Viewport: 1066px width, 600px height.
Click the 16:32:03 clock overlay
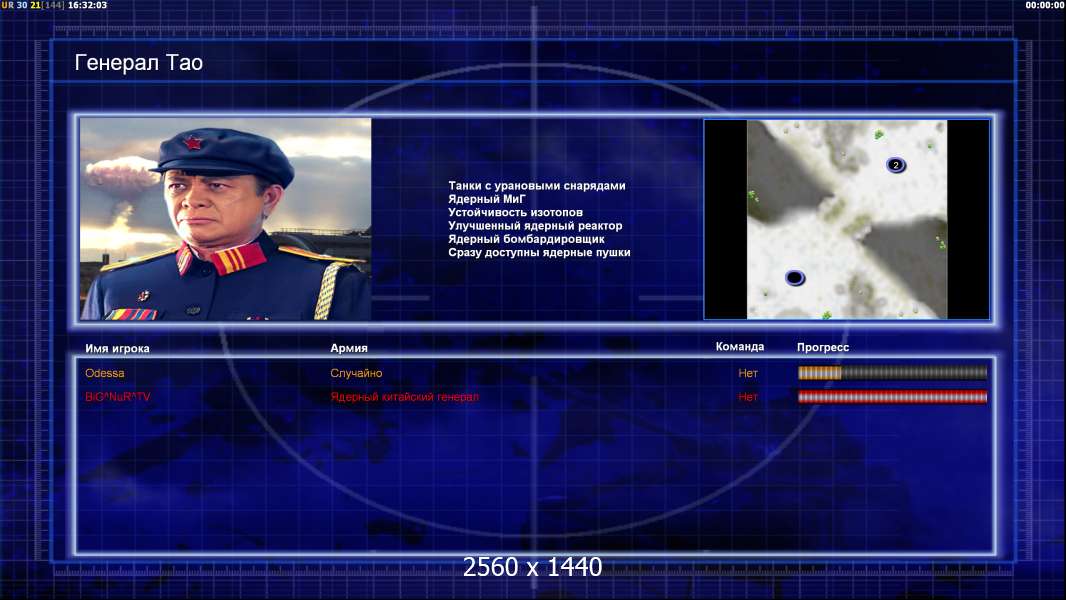click(x=87, y=5)
